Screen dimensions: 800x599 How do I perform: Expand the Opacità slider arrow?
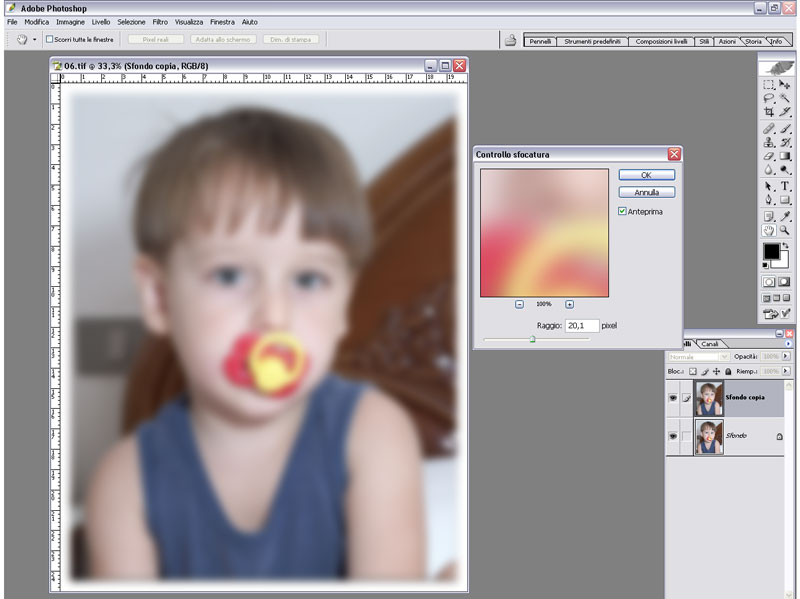tap(786, 357)
